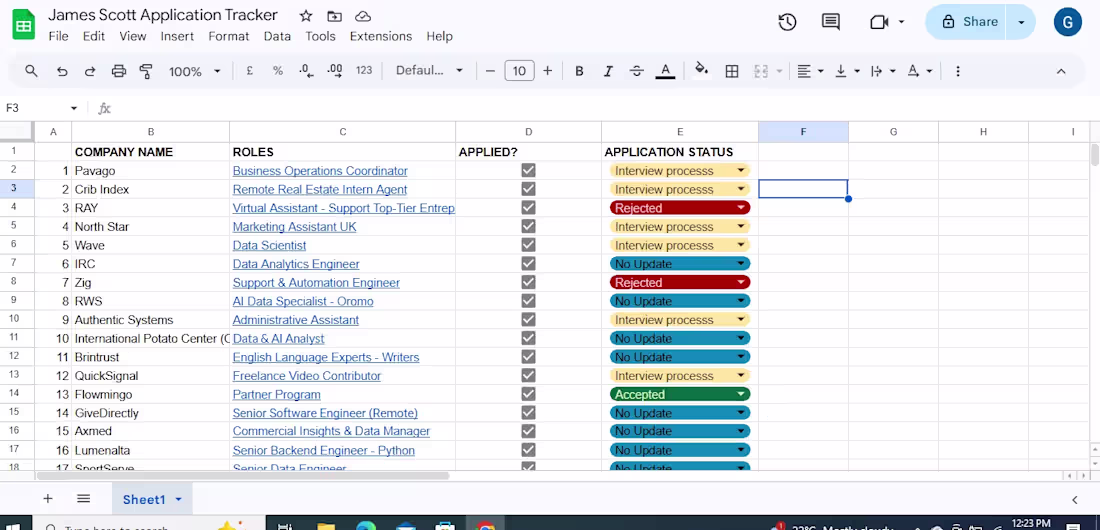Star the James Scott Application Tracker document
The image size is (1100, 530).
305,16
